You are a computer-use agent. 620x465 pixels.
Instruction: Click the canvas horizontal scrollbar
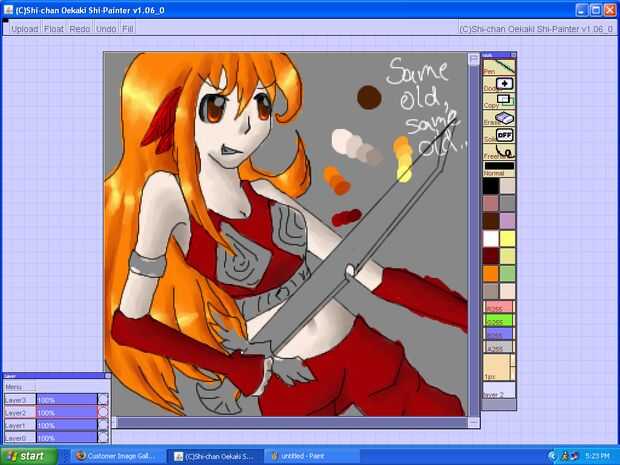click(x=293, y=423)
